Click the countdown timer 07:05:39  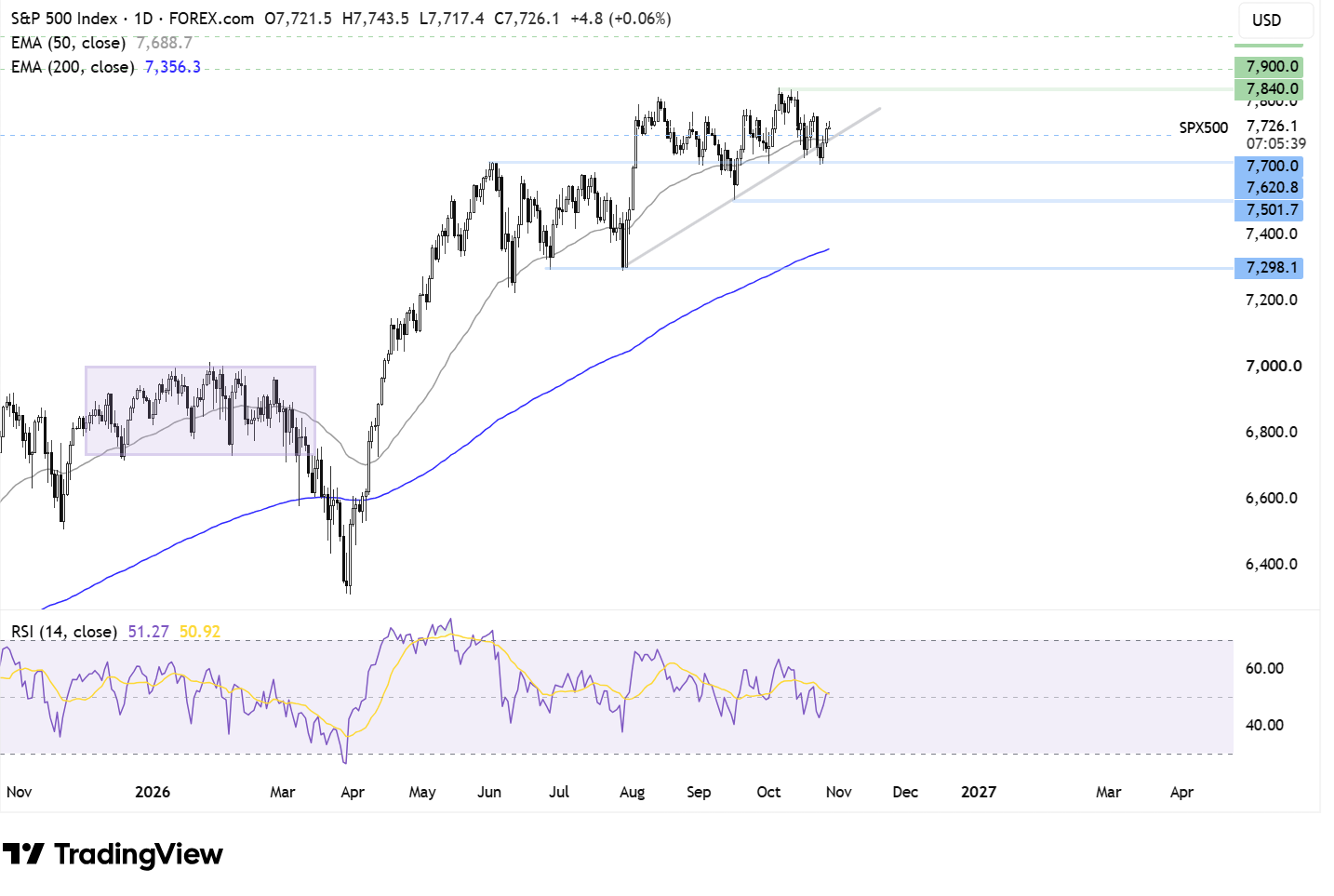tap(1275, 143)
